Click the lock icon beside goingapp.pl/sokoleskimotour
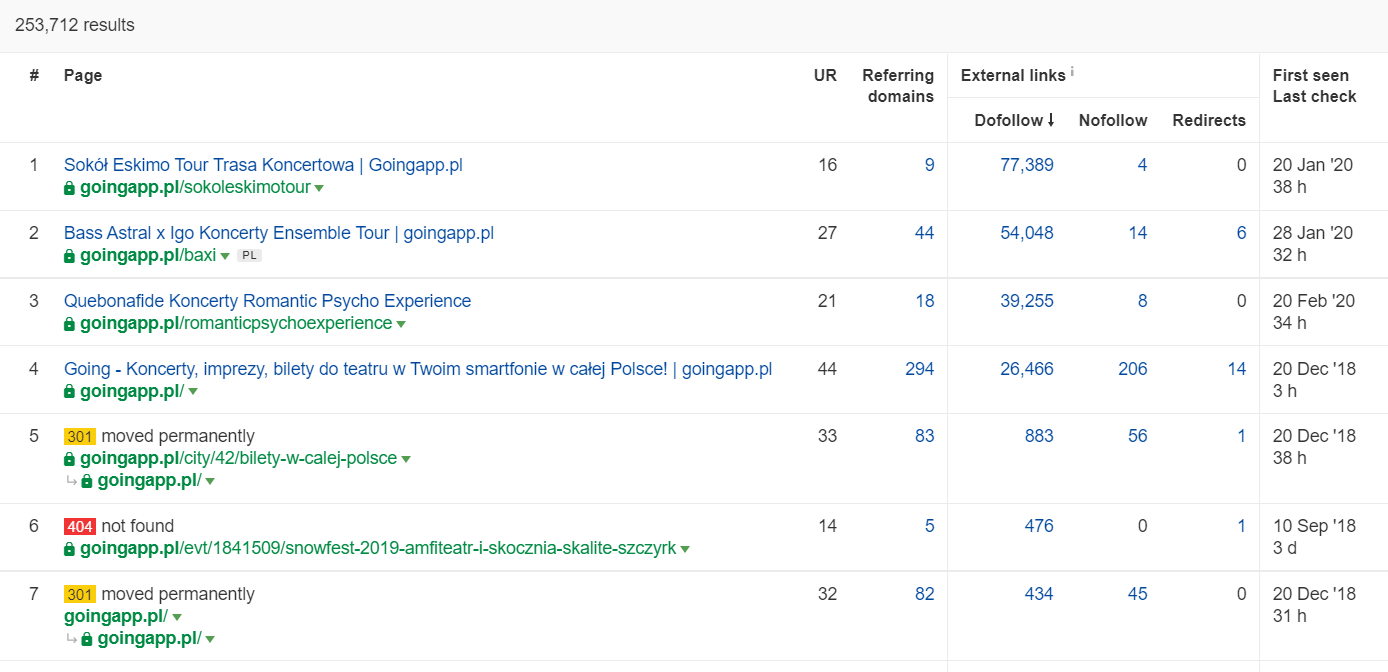 pos(70,188)
